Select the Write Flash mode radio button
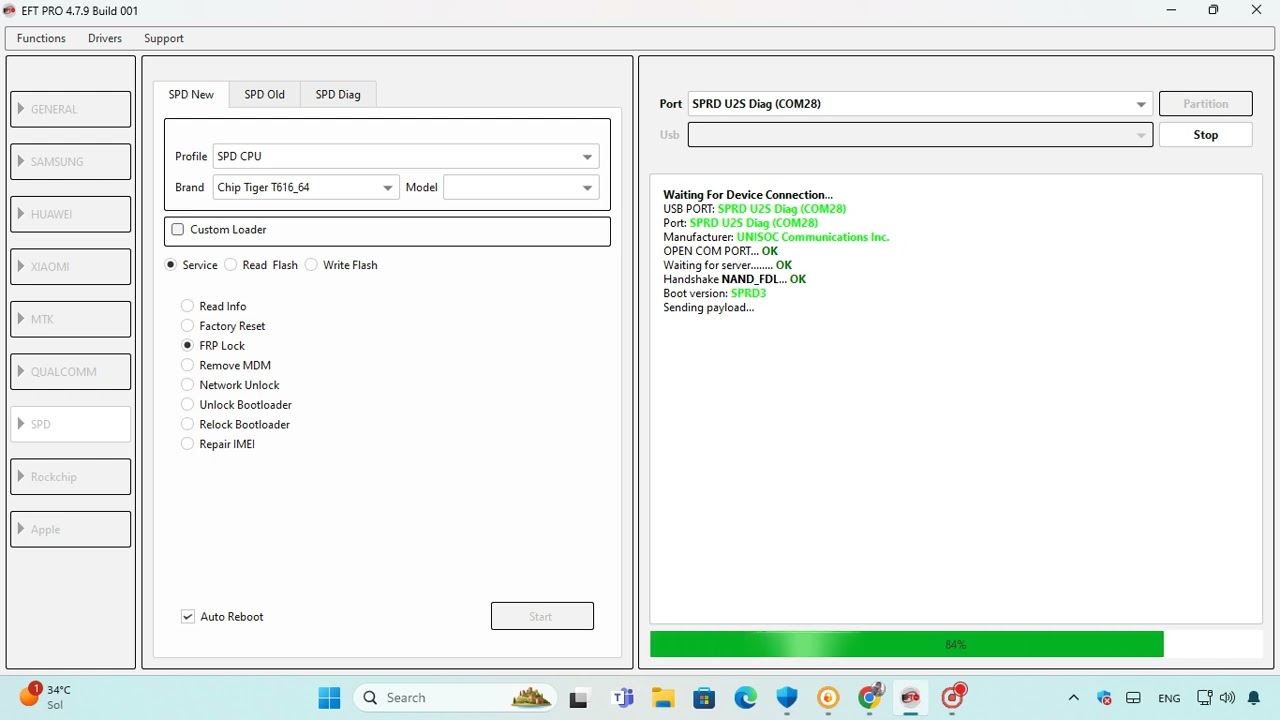The image size is (1280, 720). 311,265
